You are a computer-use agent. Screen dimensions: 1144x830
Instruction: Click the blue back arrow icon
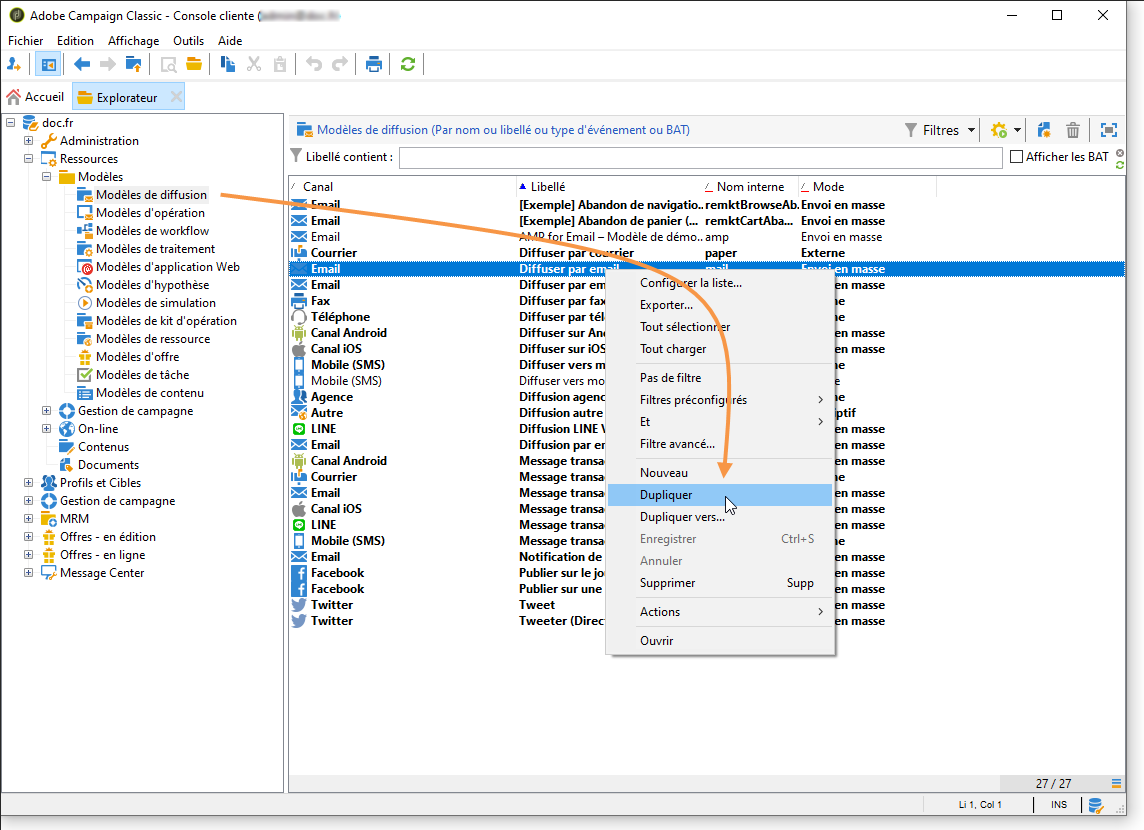tap(82, 64)
